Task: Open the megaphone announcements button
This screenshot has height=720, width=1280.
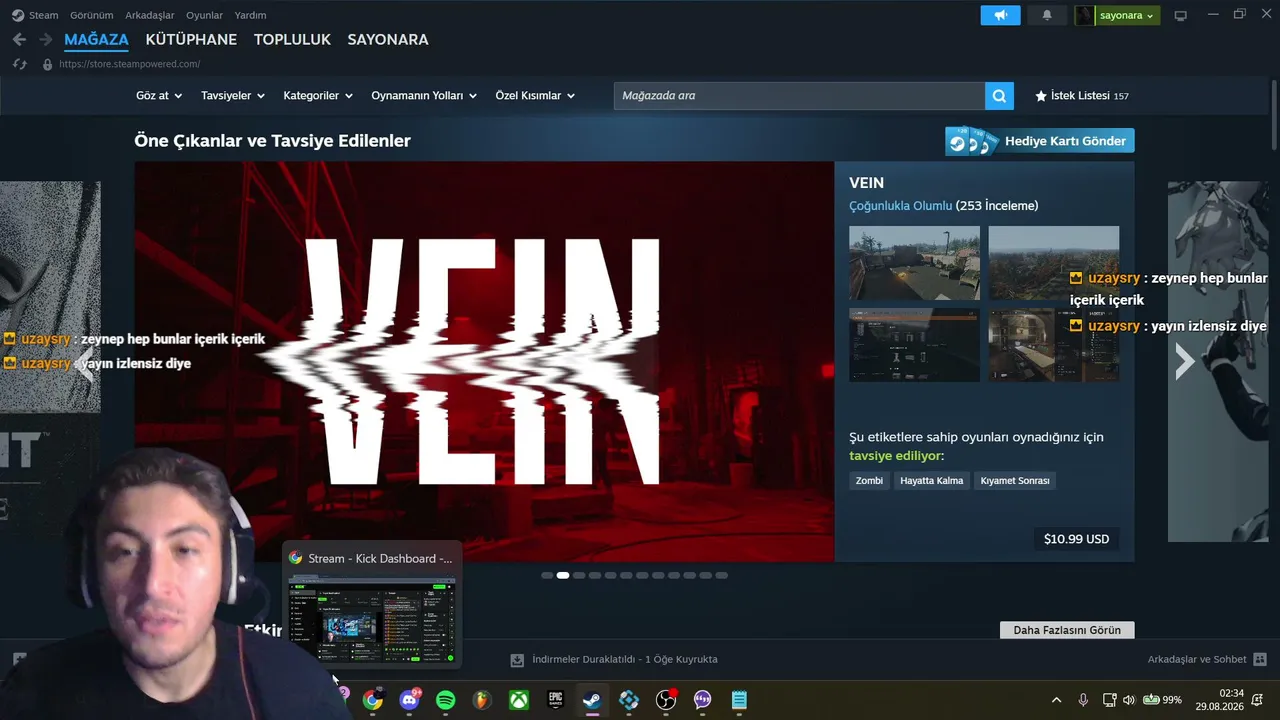Action: (1000, 15)
